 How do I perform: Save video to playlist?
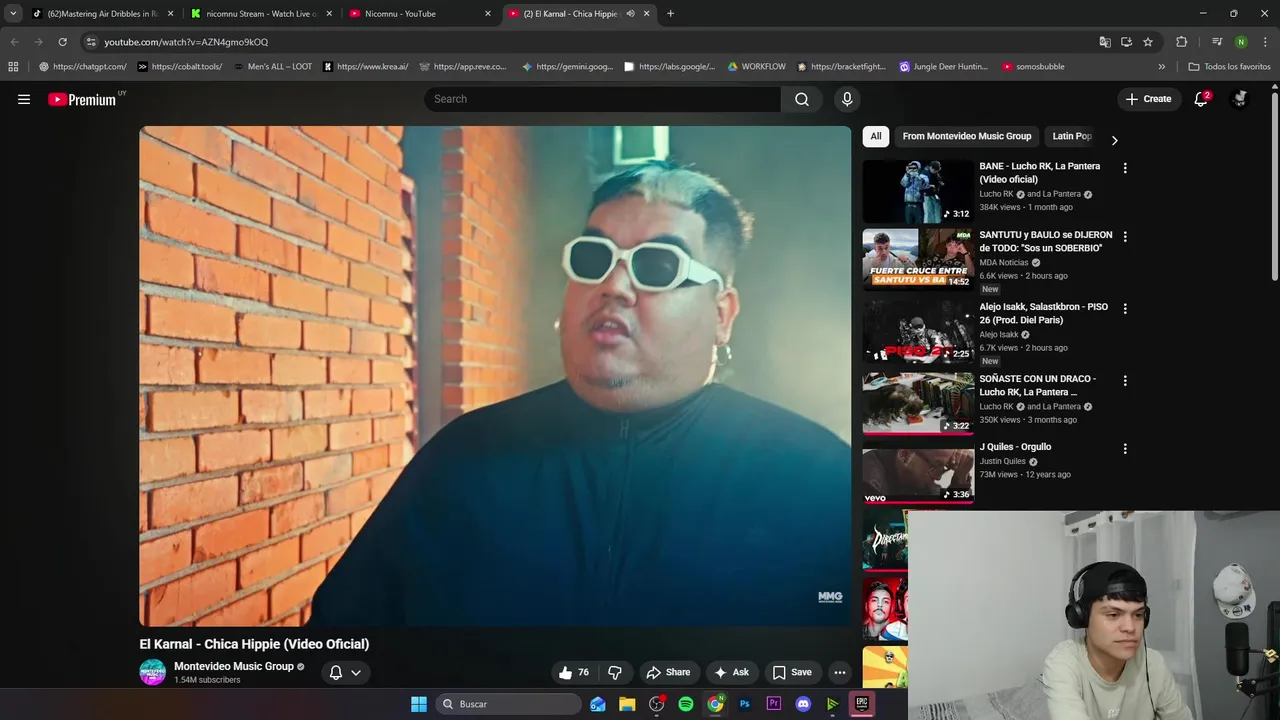(792, 672)
